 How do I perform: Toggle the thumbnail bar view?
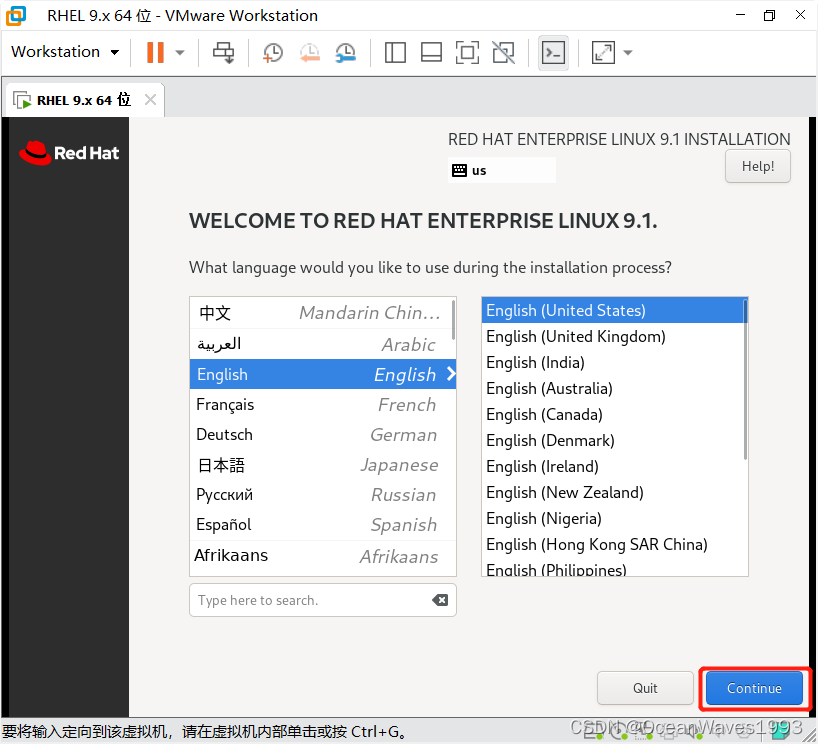pos(431,52)
